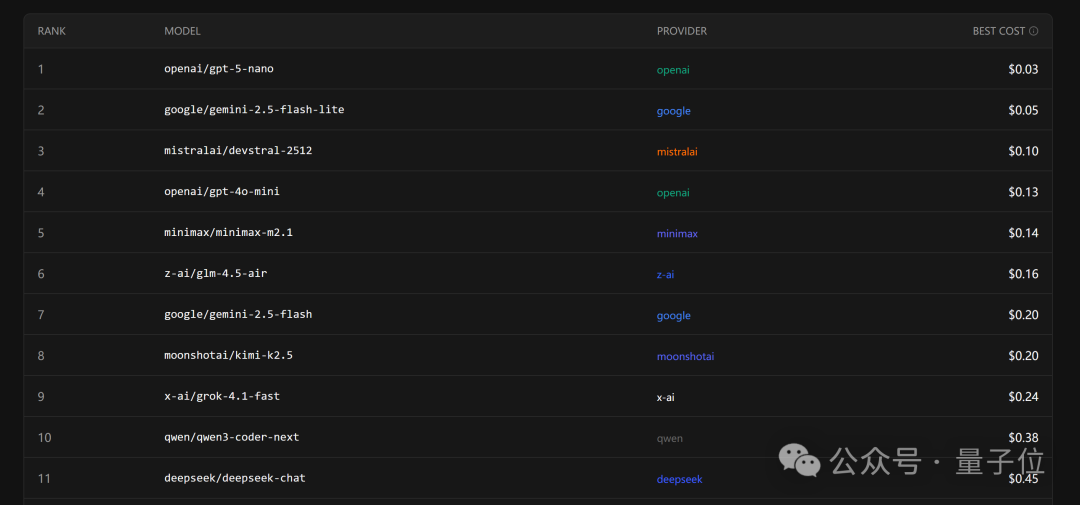Click the Rank column header

coord(50,31)
